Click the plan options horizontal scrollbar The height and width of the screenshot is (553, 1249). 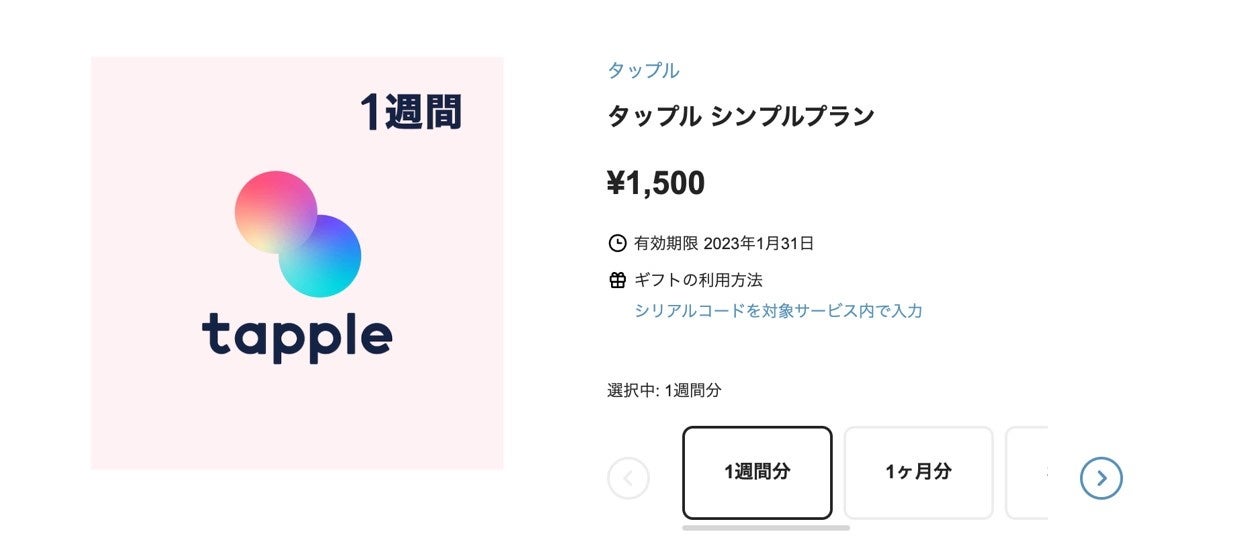click(765, 527)
